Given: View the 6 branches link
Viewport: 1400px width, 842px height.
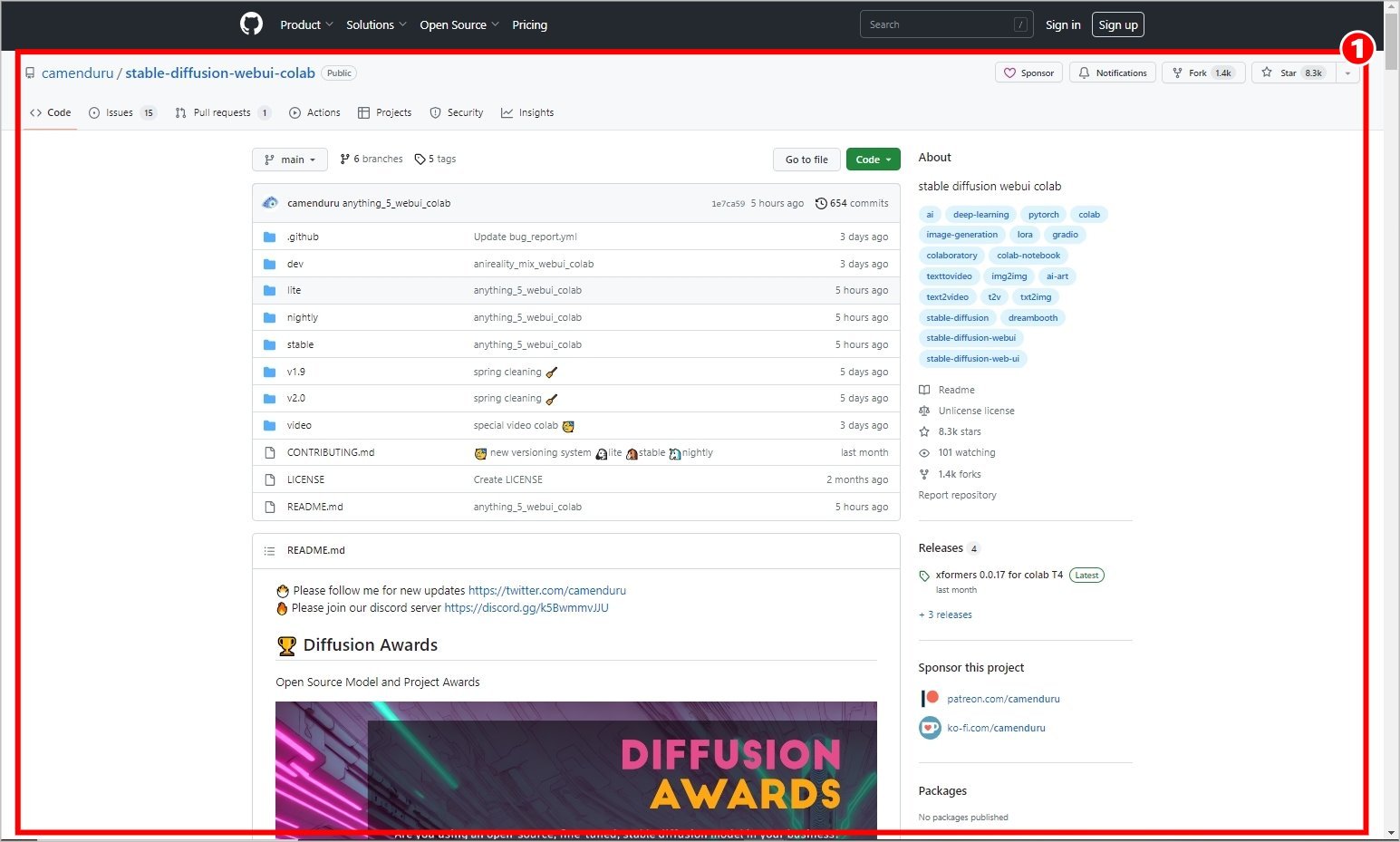Looking at the screenshot, I should (372, 159).
